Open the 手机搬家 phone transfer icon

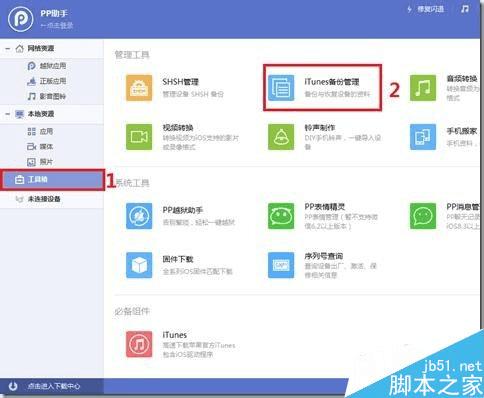(x=423, y=137)
